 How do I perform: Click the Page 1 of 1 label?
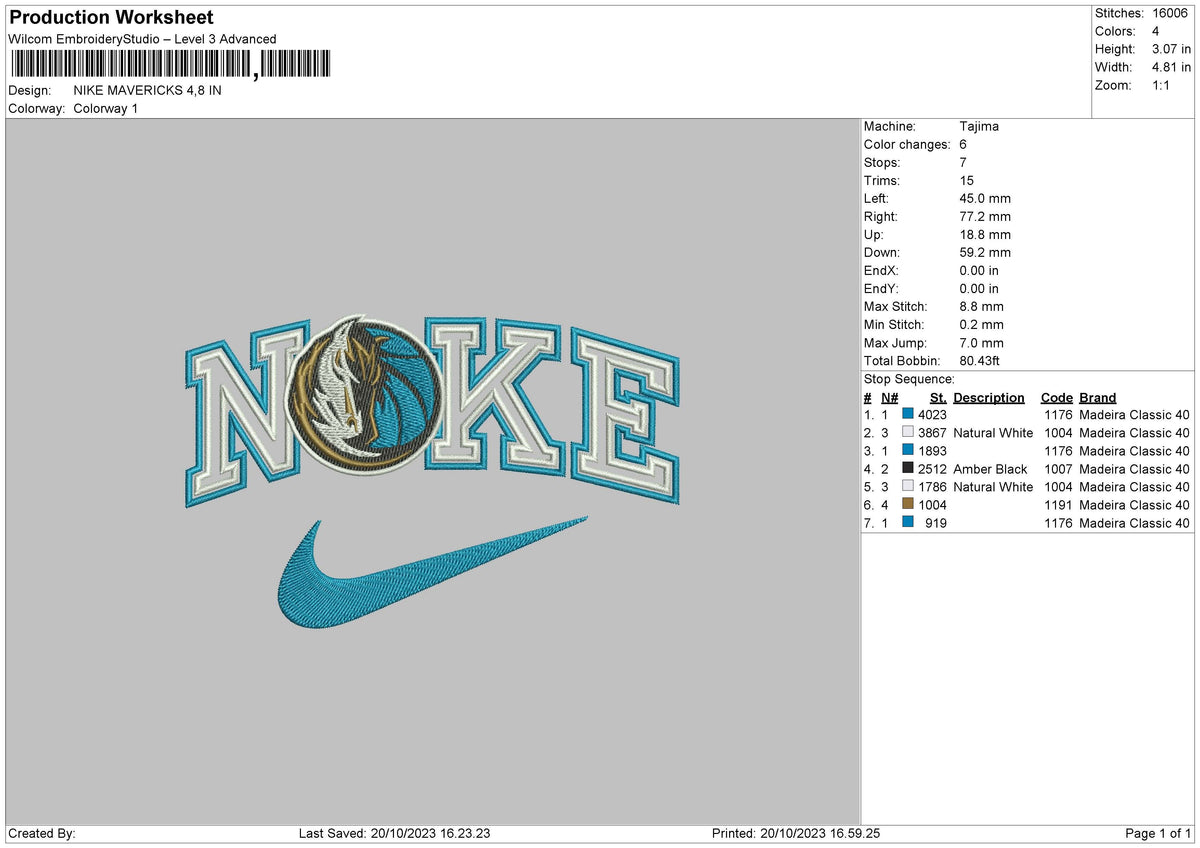click(1159, 833)
